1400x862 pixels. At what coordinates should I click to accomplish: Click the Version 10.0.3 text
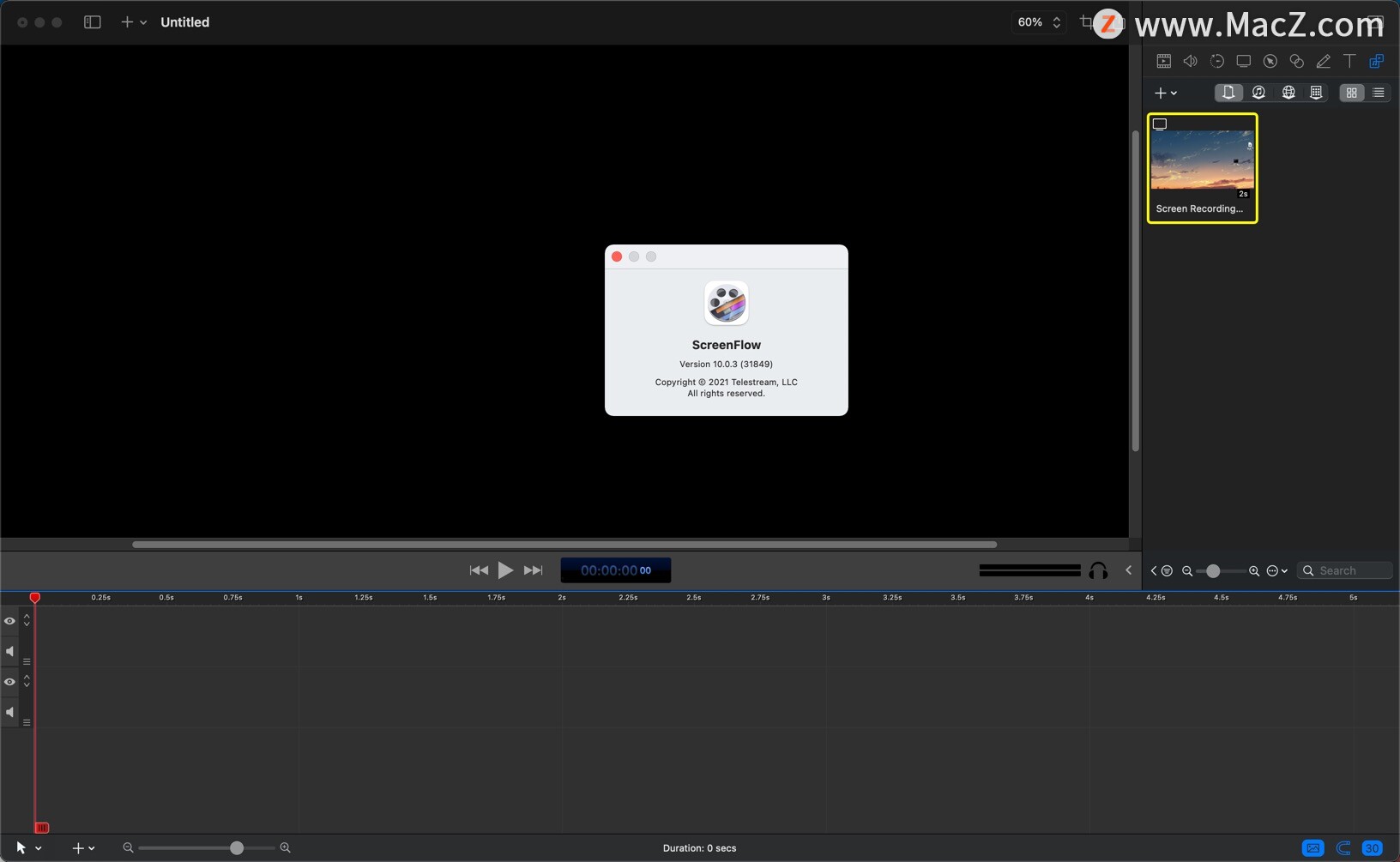[726, 364]
